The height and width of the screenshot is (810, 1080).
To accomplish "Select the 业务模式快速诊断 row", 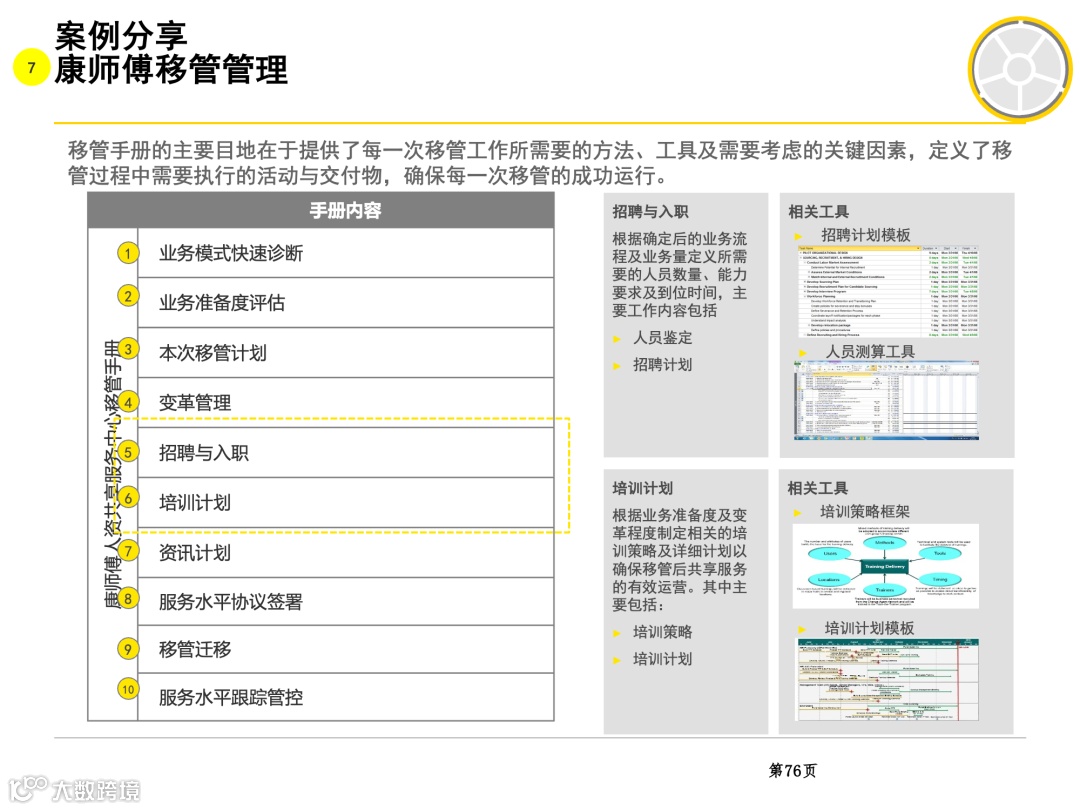I will click(x=346, y=253).
